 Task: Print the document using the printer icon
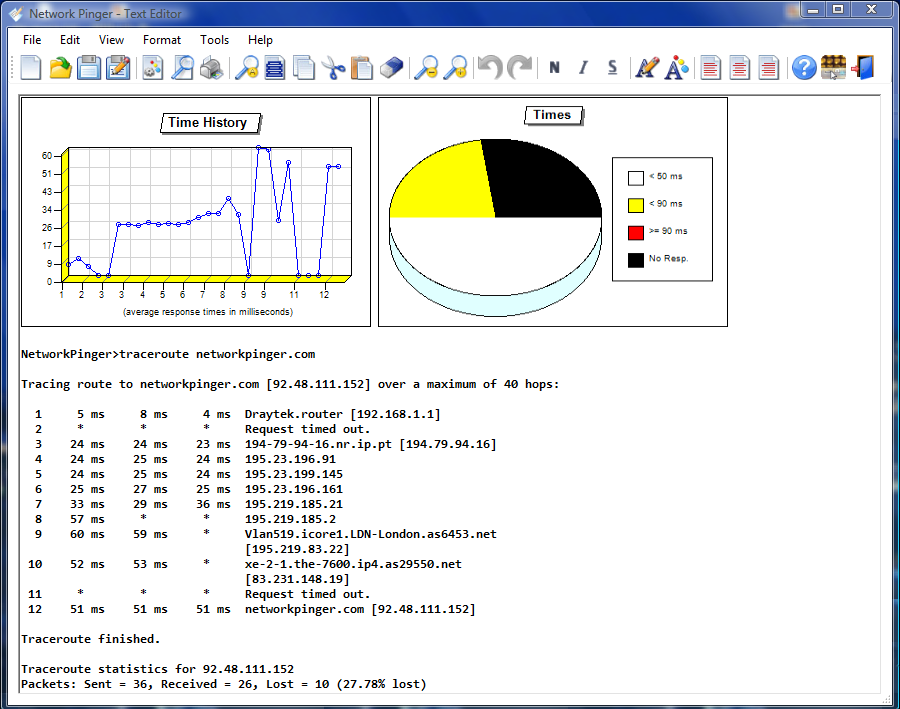coord(211,68)
